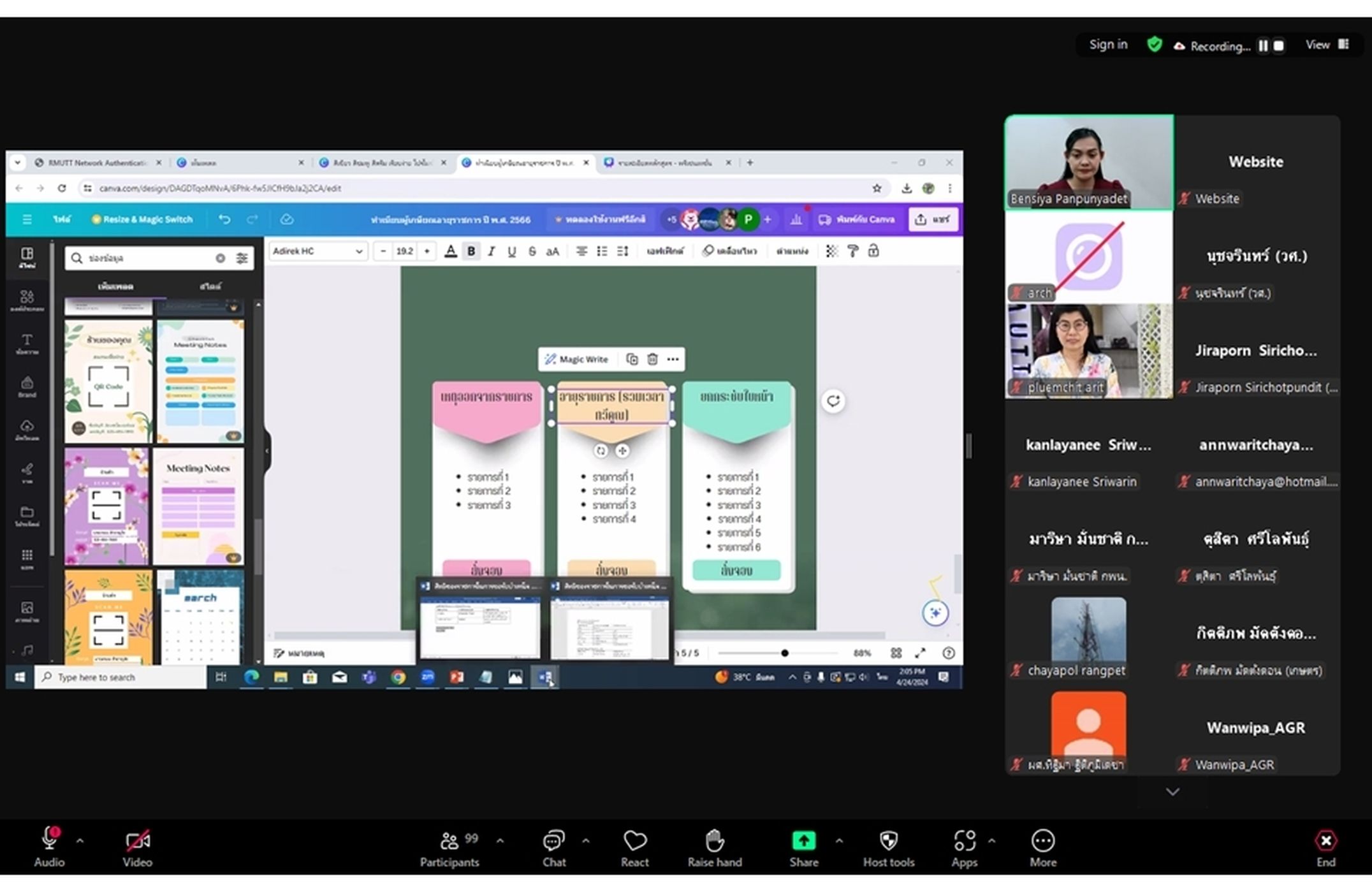Expand options arrow next to Share
This screenshot has height=892, width=1372.
(839, 841)
